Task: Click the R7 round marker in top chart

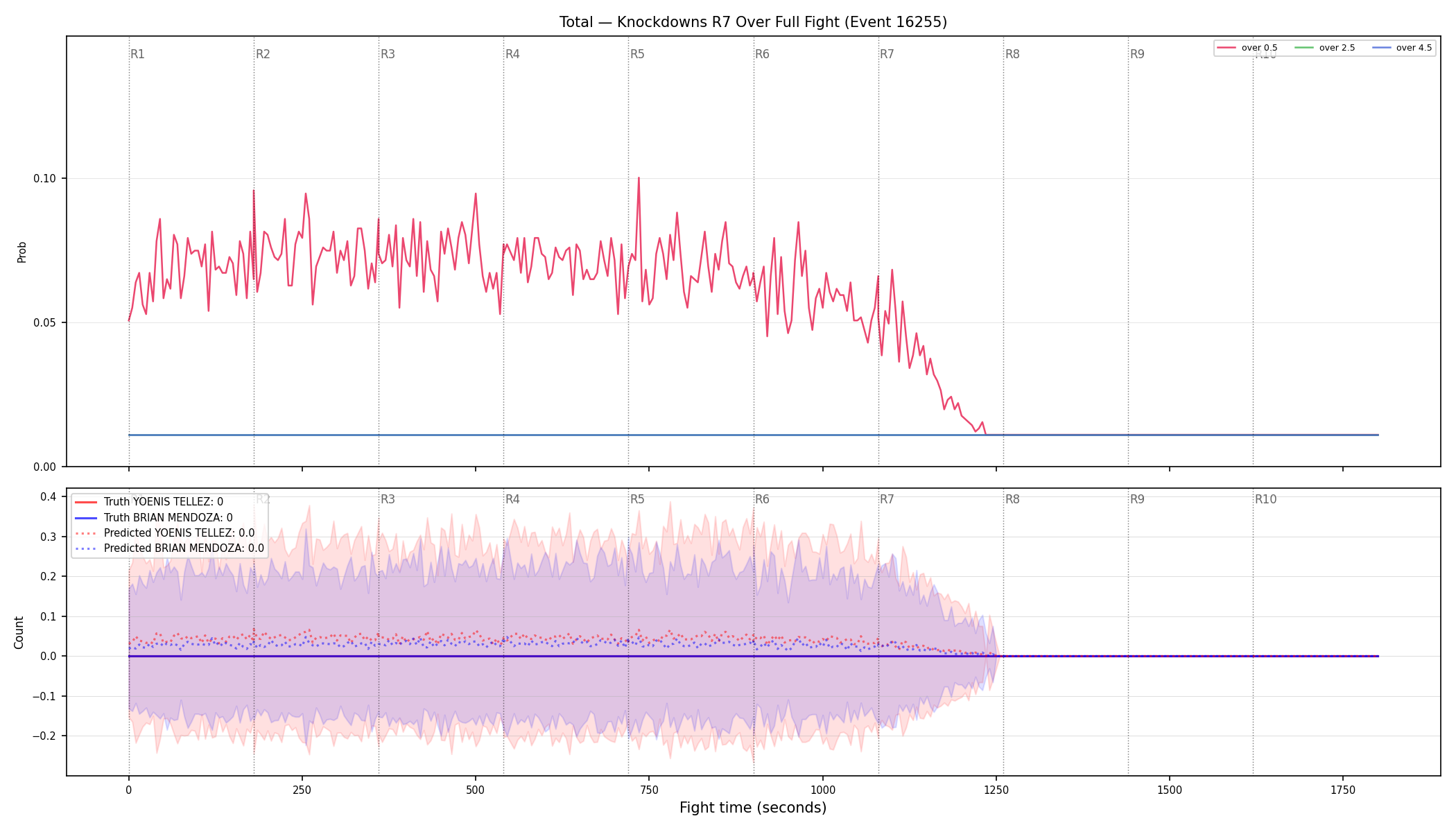Action: coord(887,54)
